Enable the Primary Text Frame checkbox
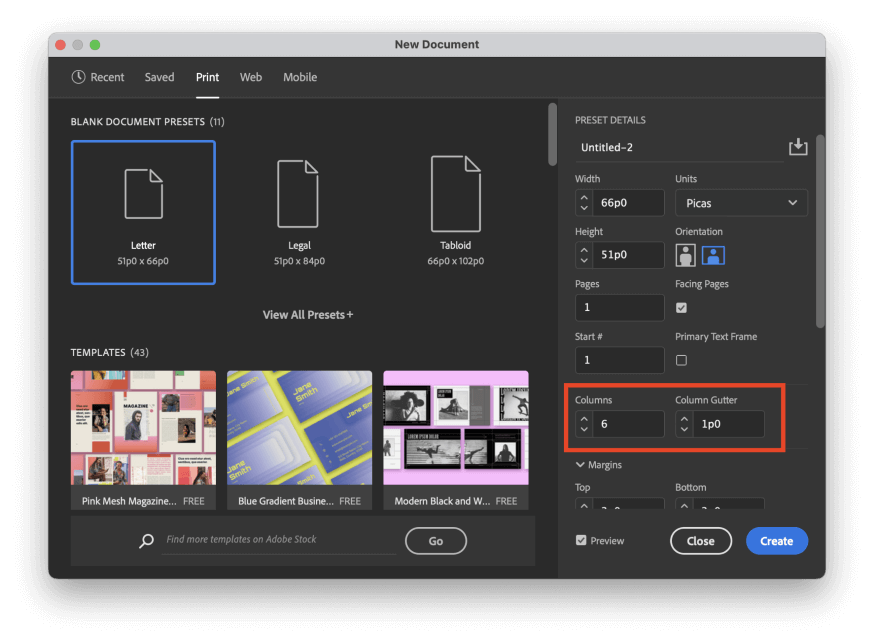874x643 pixels. pos(681,360)
